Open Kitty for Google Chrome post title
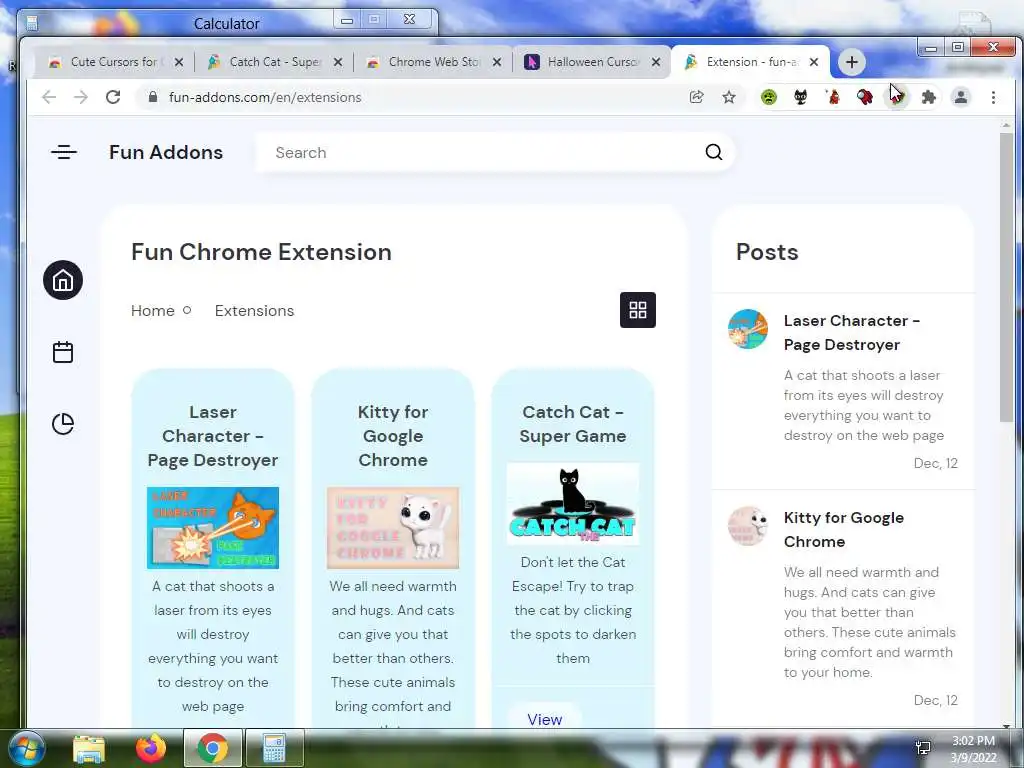This screenshot has width=1024, height=768. (x=844, y=530)
